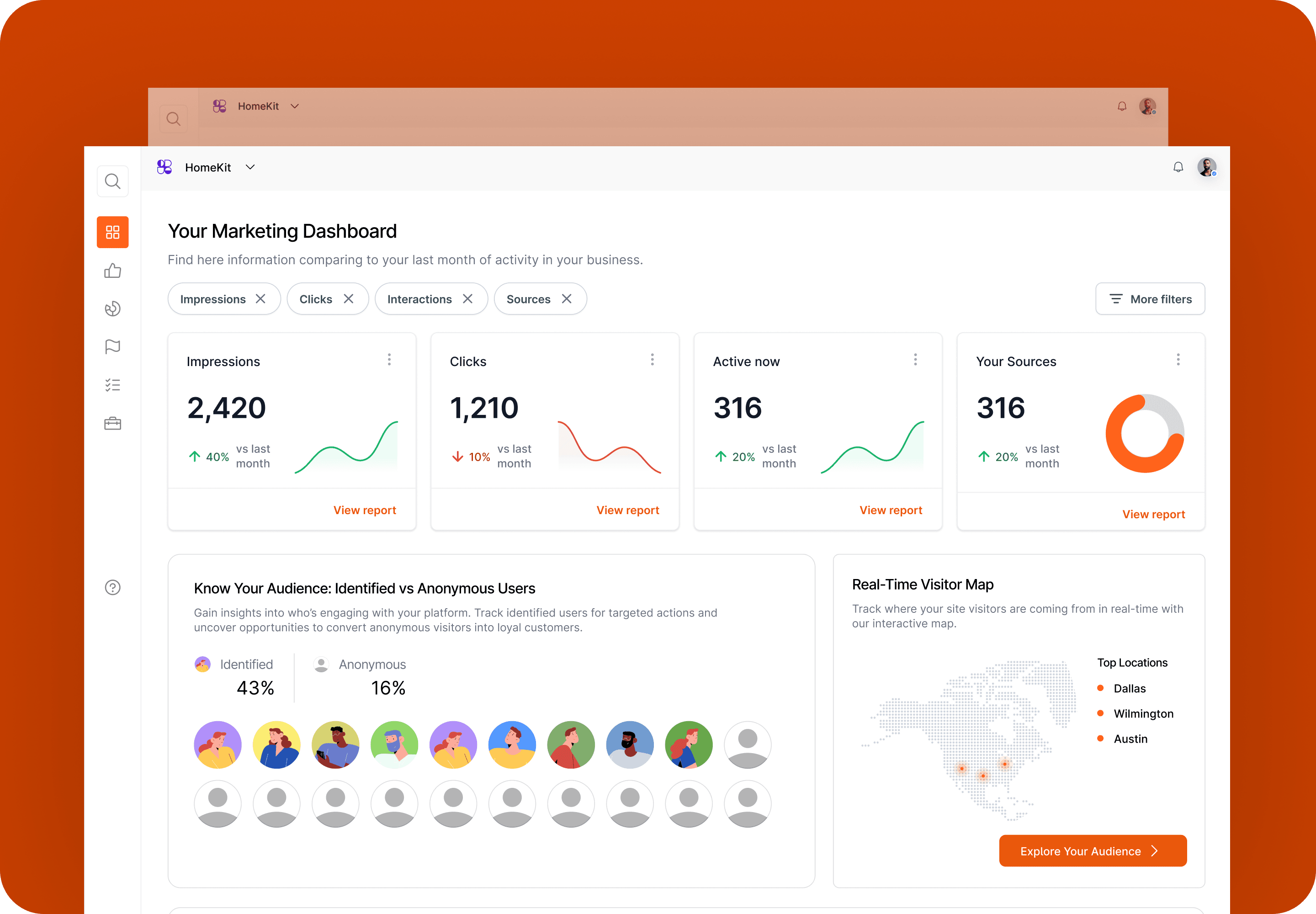Expand the HomeKit workspace dropdown
Screen dimensions: 1316x914
[x=250, y=167]
